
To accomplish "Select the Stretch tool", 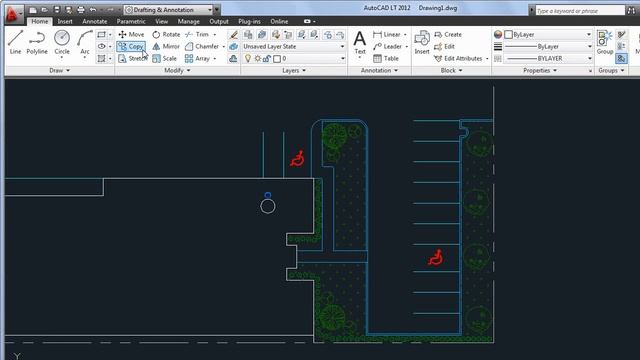I will [x=132, y=59].
